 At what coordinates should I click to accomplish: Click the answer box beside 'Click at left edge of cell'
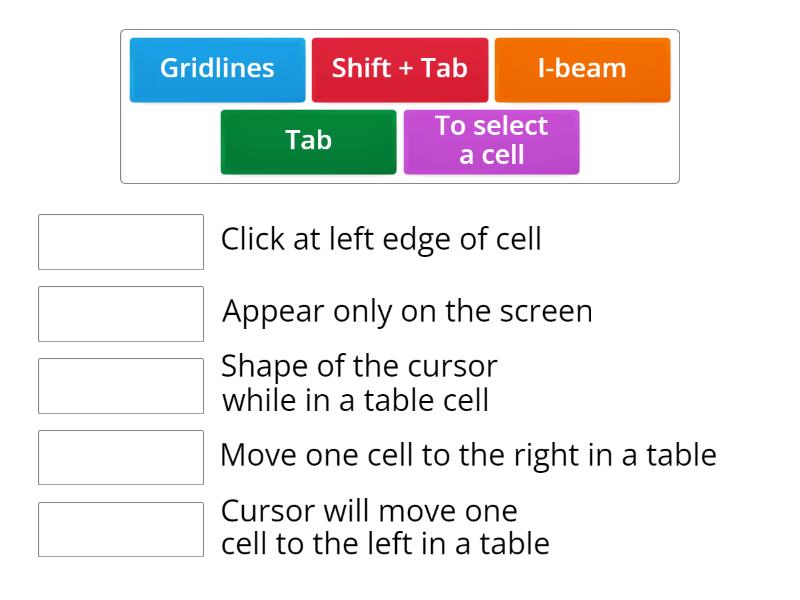pos(120,241)
